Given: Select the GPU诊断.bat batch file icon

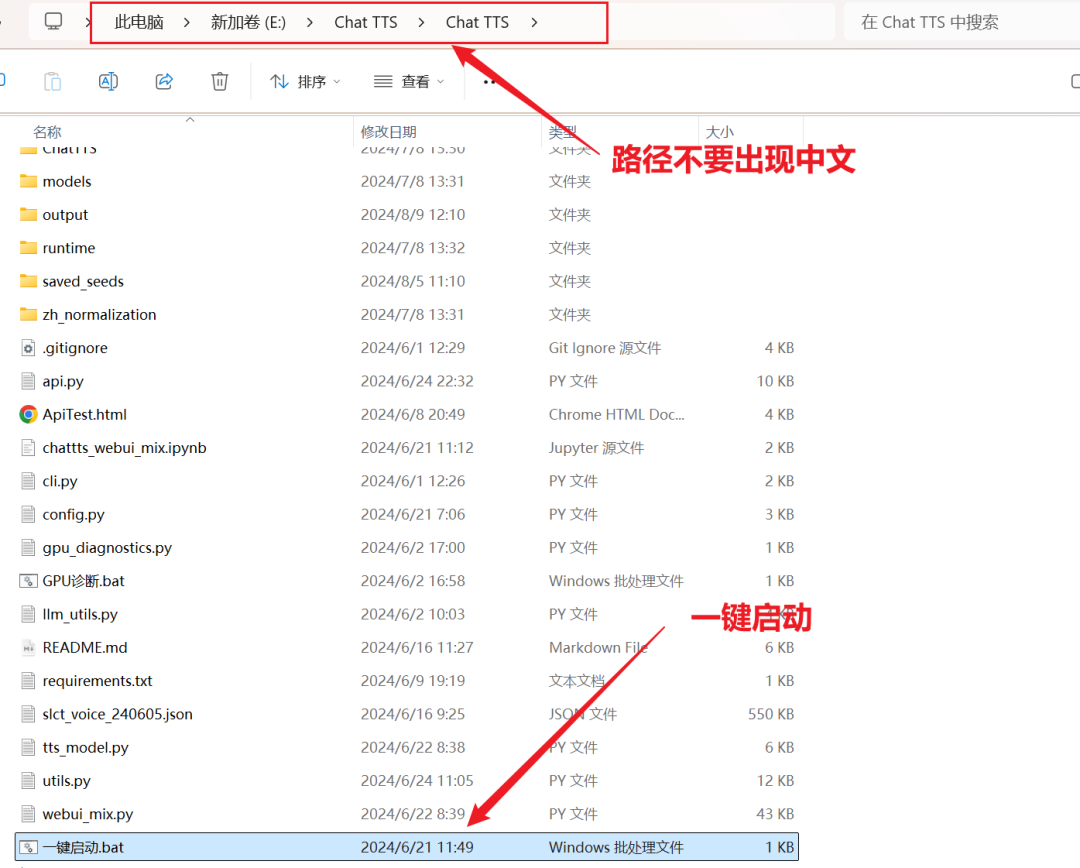Looking at the screenshot, I should [28, 581].
